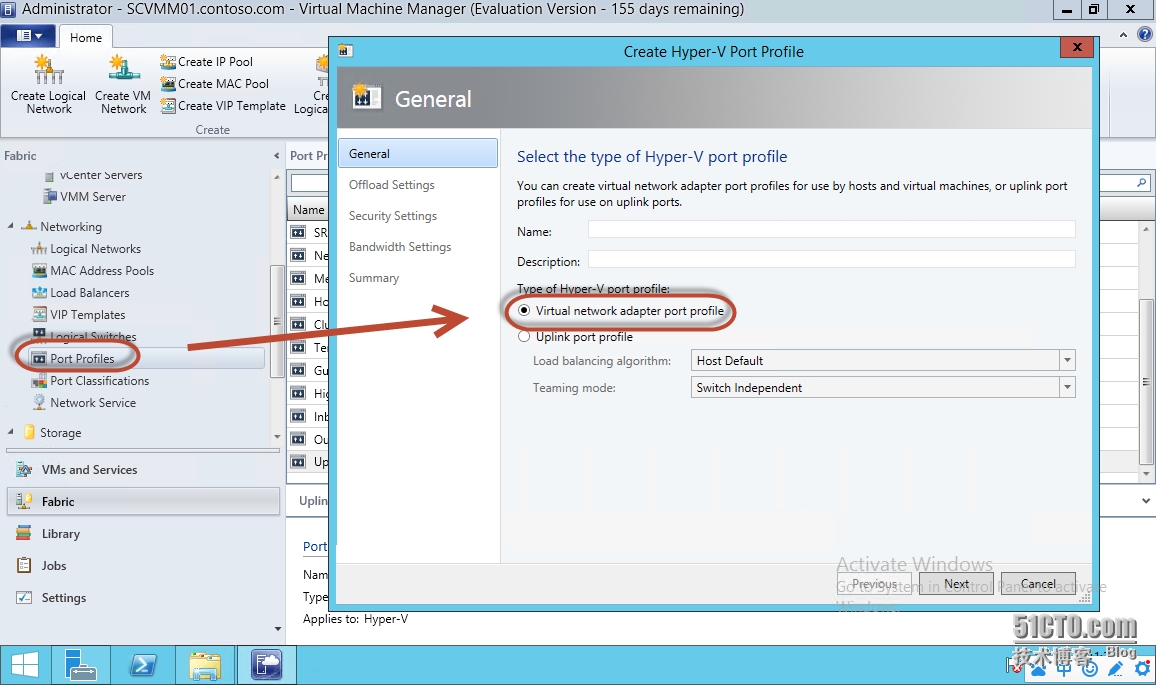Click the Virtual Machine Manager taskbar icon
This screenshot has width=1156, height=685.
click(266, 665)
